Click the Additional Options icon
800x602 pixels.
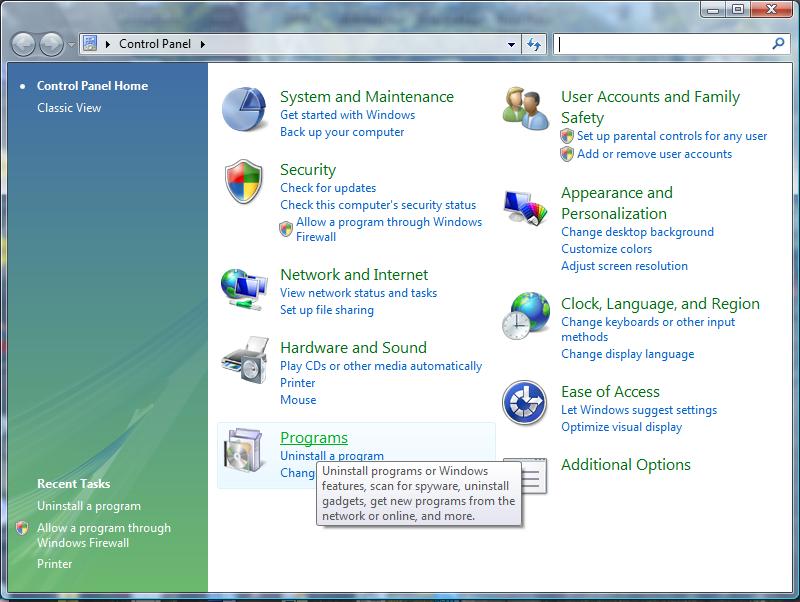point(534,475)
